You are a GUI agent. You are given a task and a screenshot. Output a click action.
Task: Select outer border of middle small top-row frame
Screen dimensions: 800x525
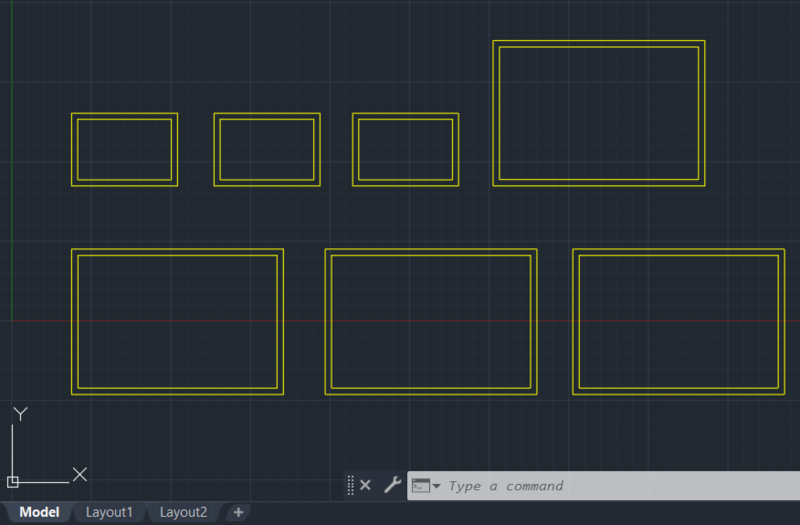pos(267,114)
